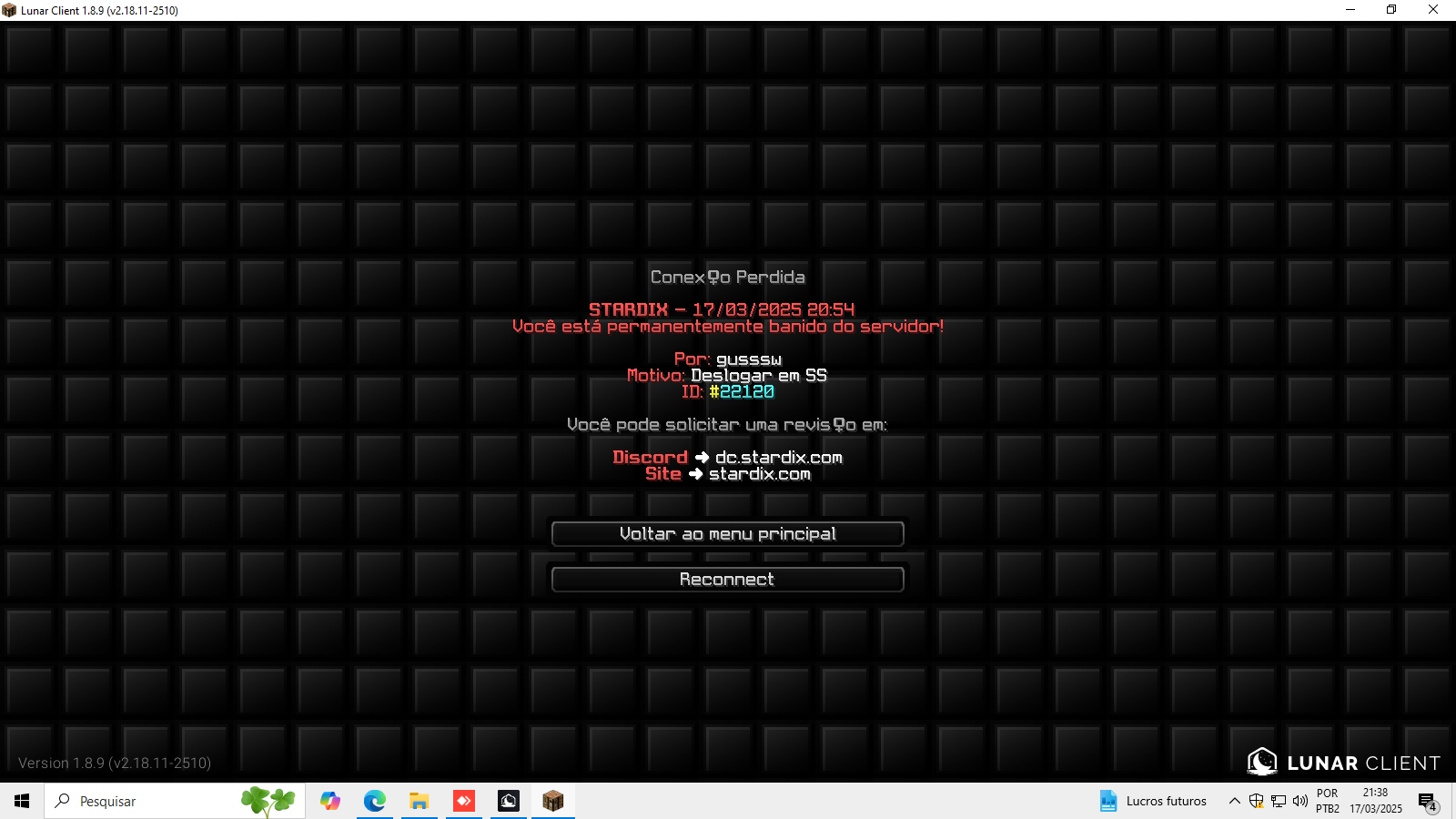Open File Explorer from taskbar
The height and width of the screenshot is (819, 1456).
[x=419, y=801]
